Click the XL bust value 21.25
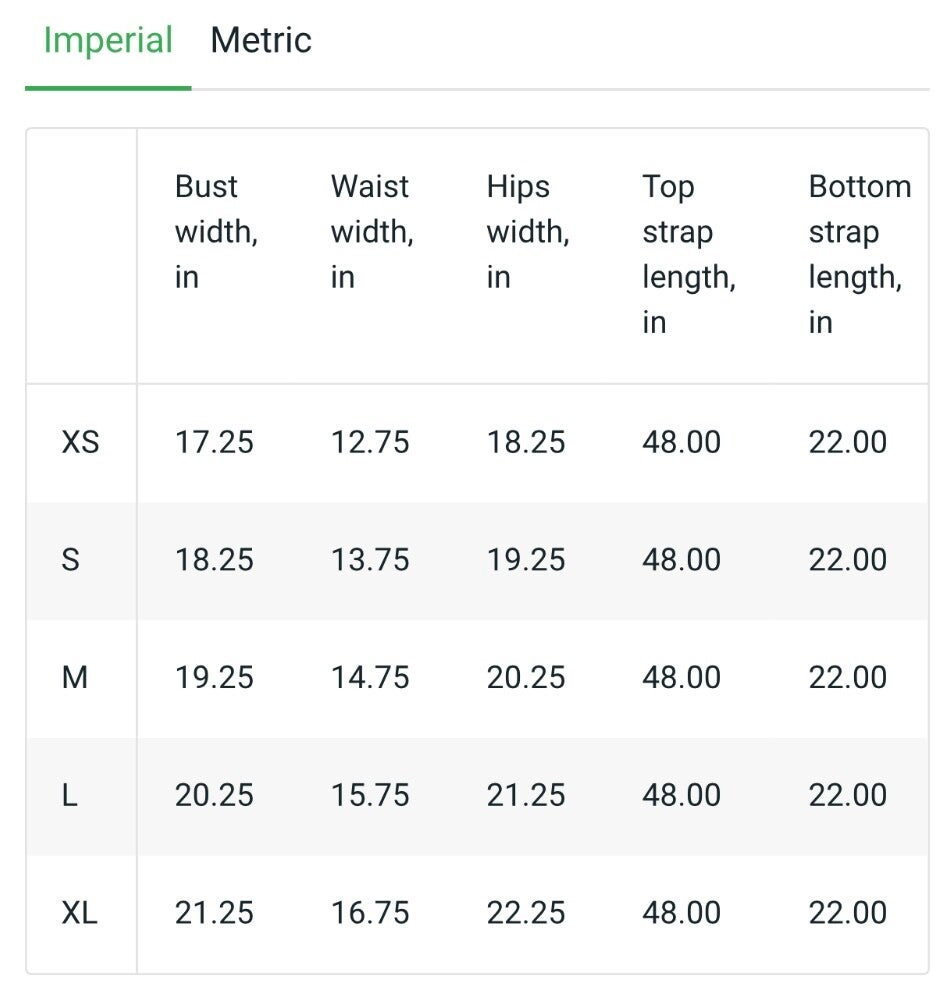This screenshot has width=945, height=998. click(x=214, y=913)
